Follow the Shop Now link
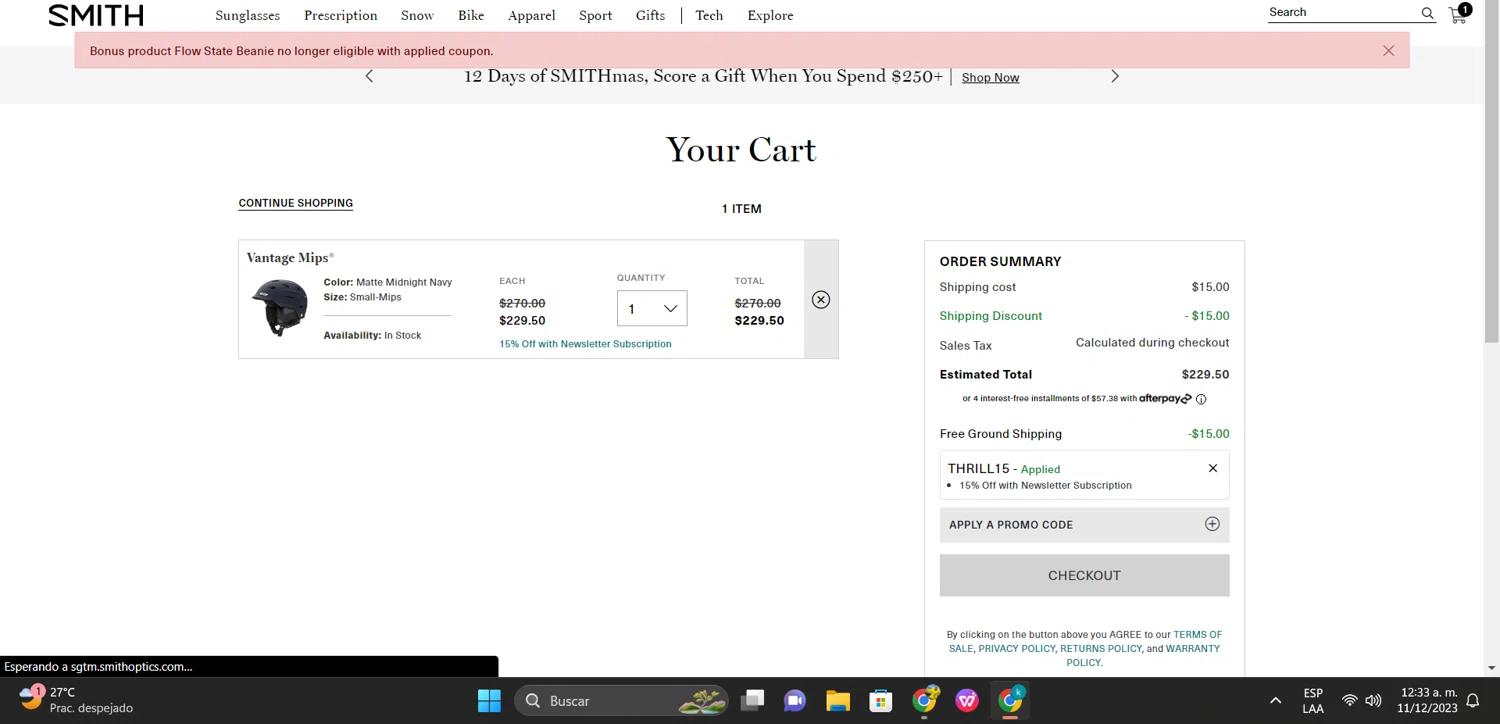 click(990, 77)
